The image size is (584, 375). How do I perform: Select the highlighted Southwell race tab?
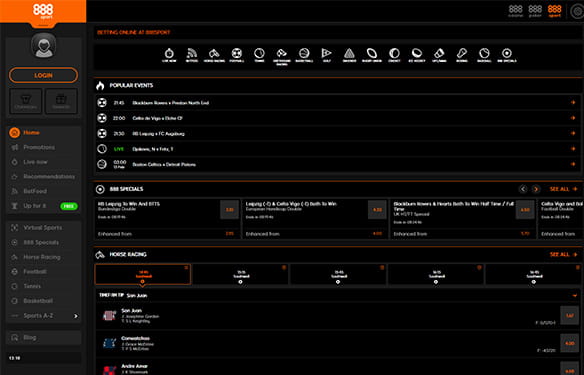(x=143, y=274)
